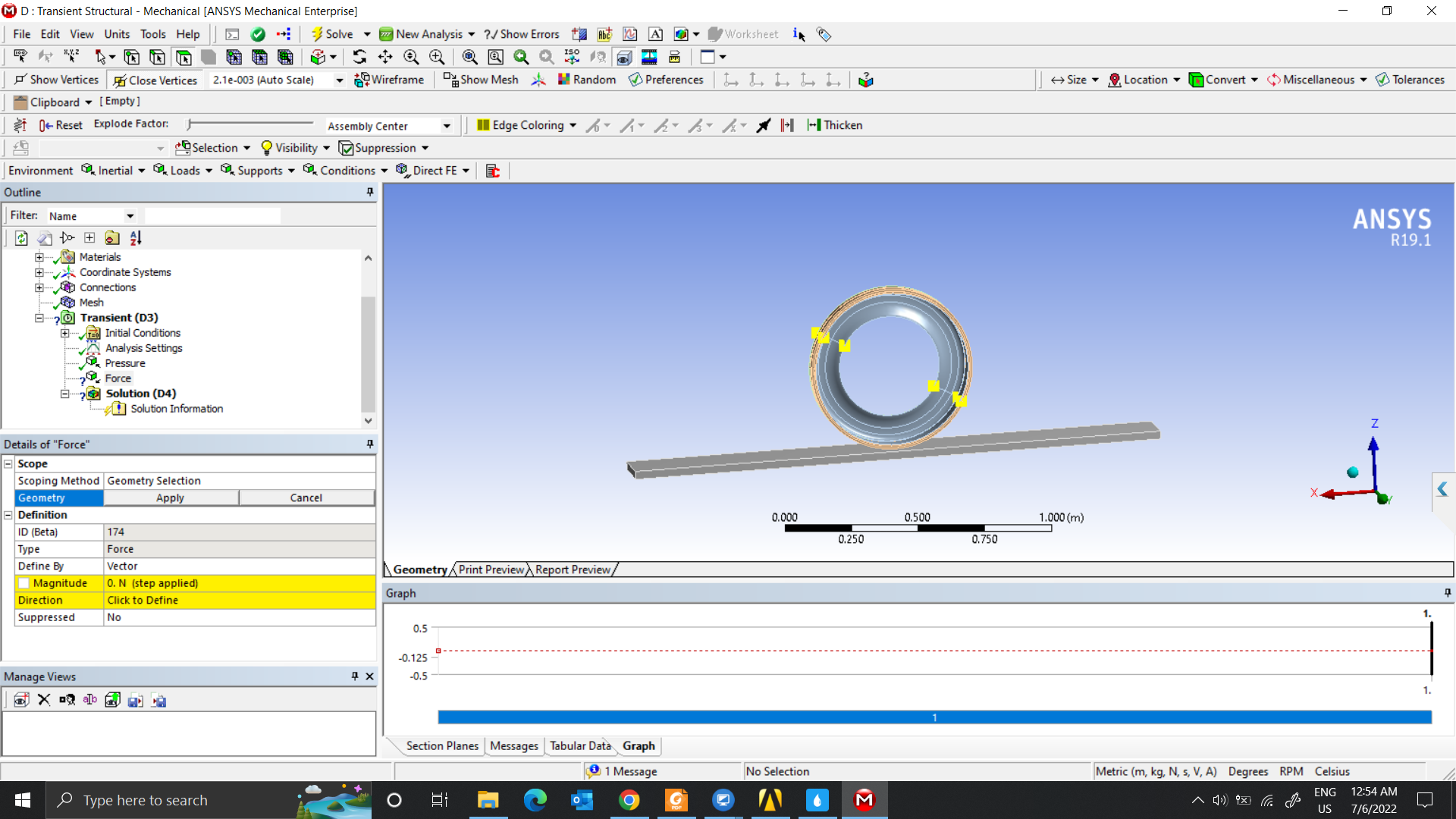This screenshot has width=1456, height=819.
Task: Toggle the Magnitude parameter checkbox
Action: 24,583
